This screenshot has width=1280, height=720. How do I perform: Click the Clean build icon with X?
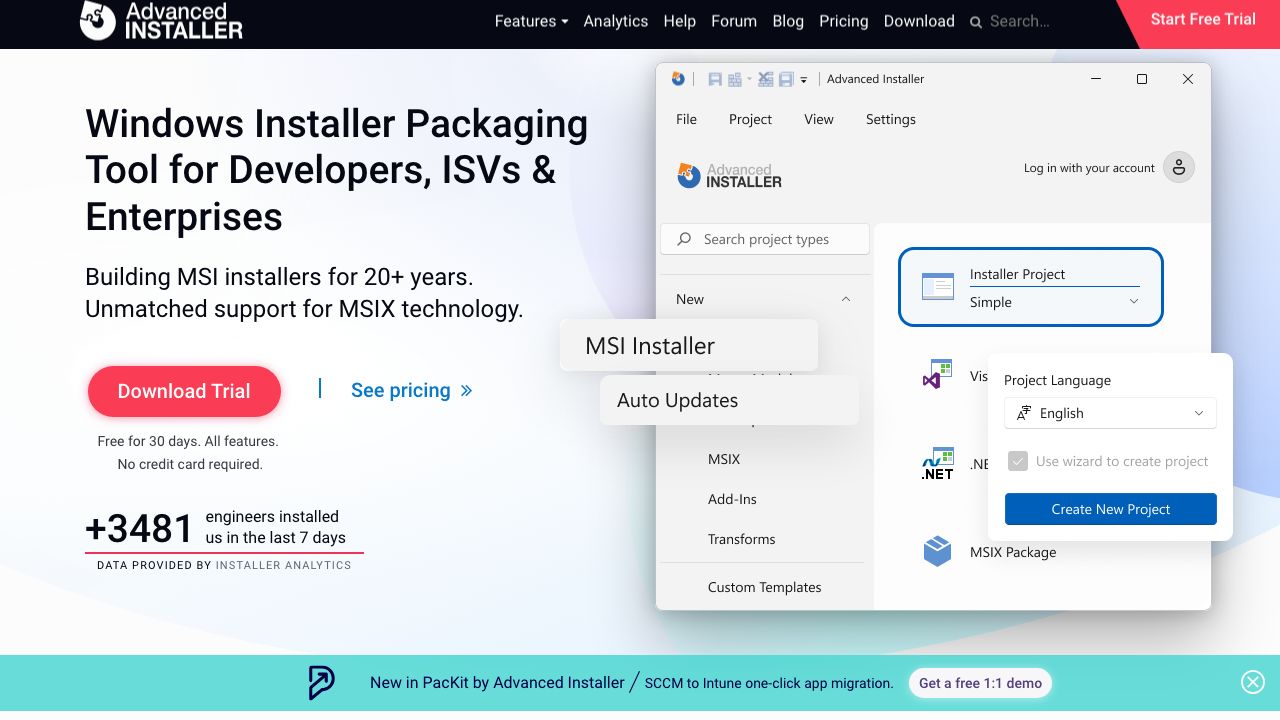pyautogui.click(x=766, y=79)
